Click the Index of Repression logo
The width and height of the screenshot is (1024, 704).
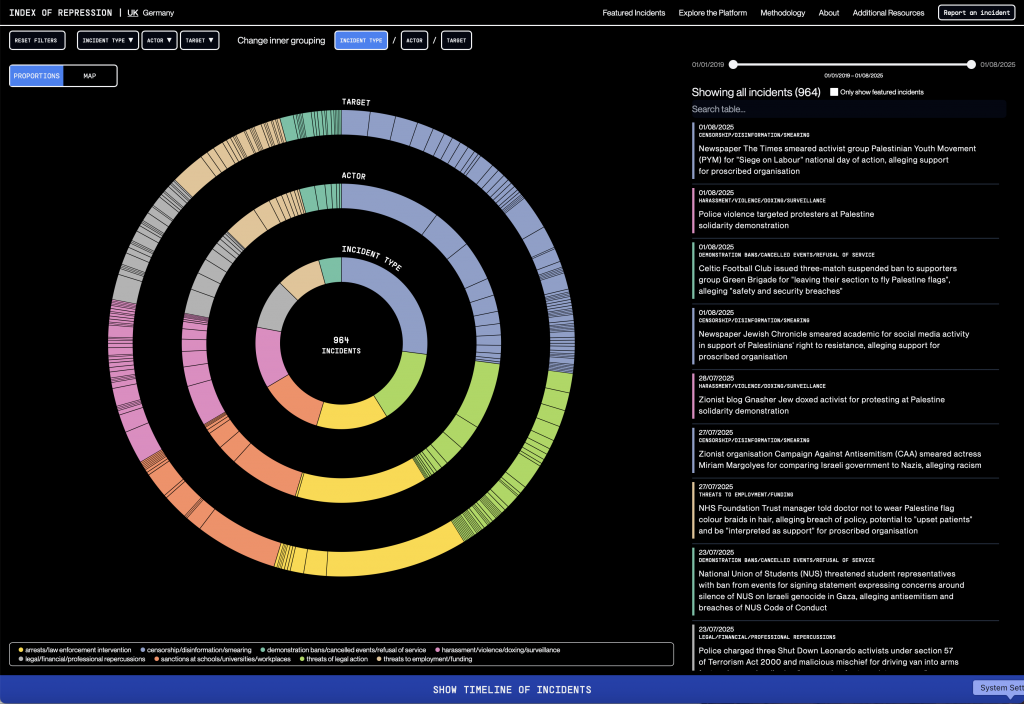(61, 12)
